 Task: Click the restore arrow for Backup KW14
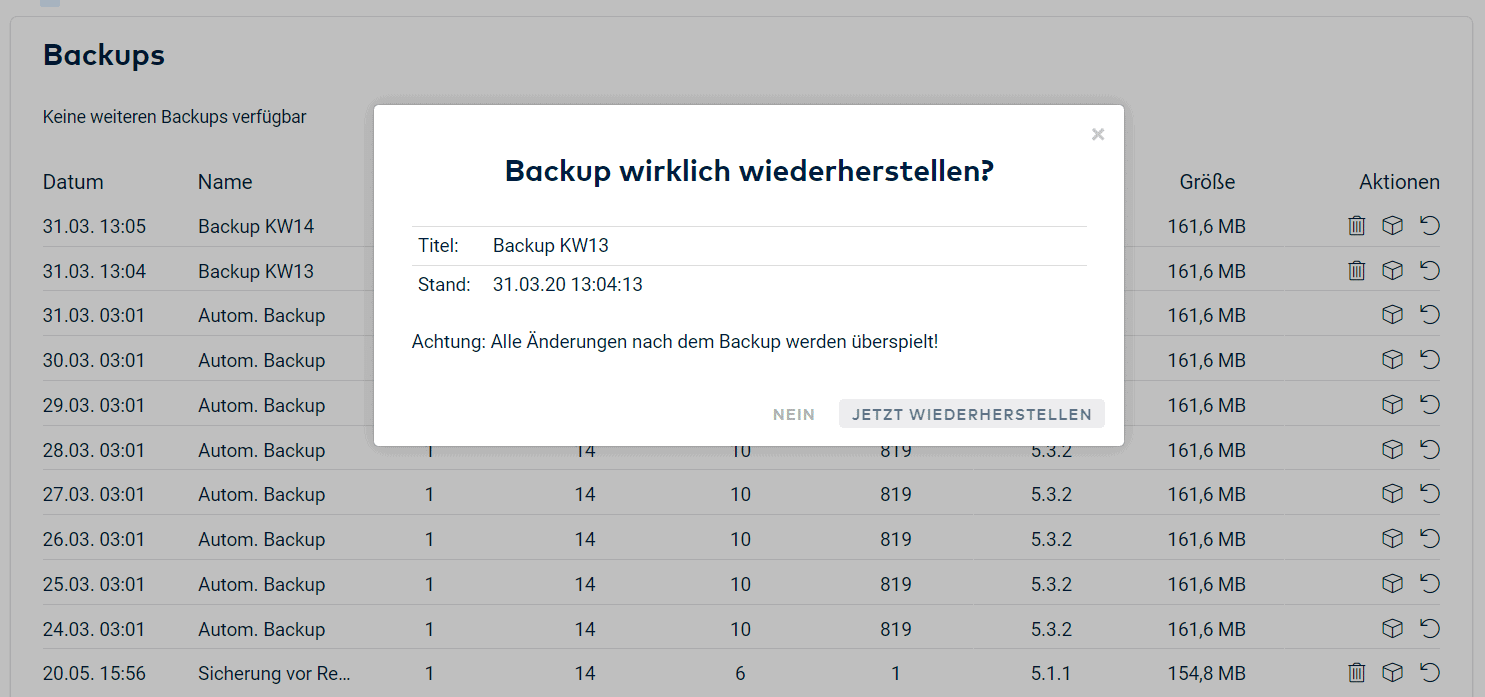click(1430, 226)
